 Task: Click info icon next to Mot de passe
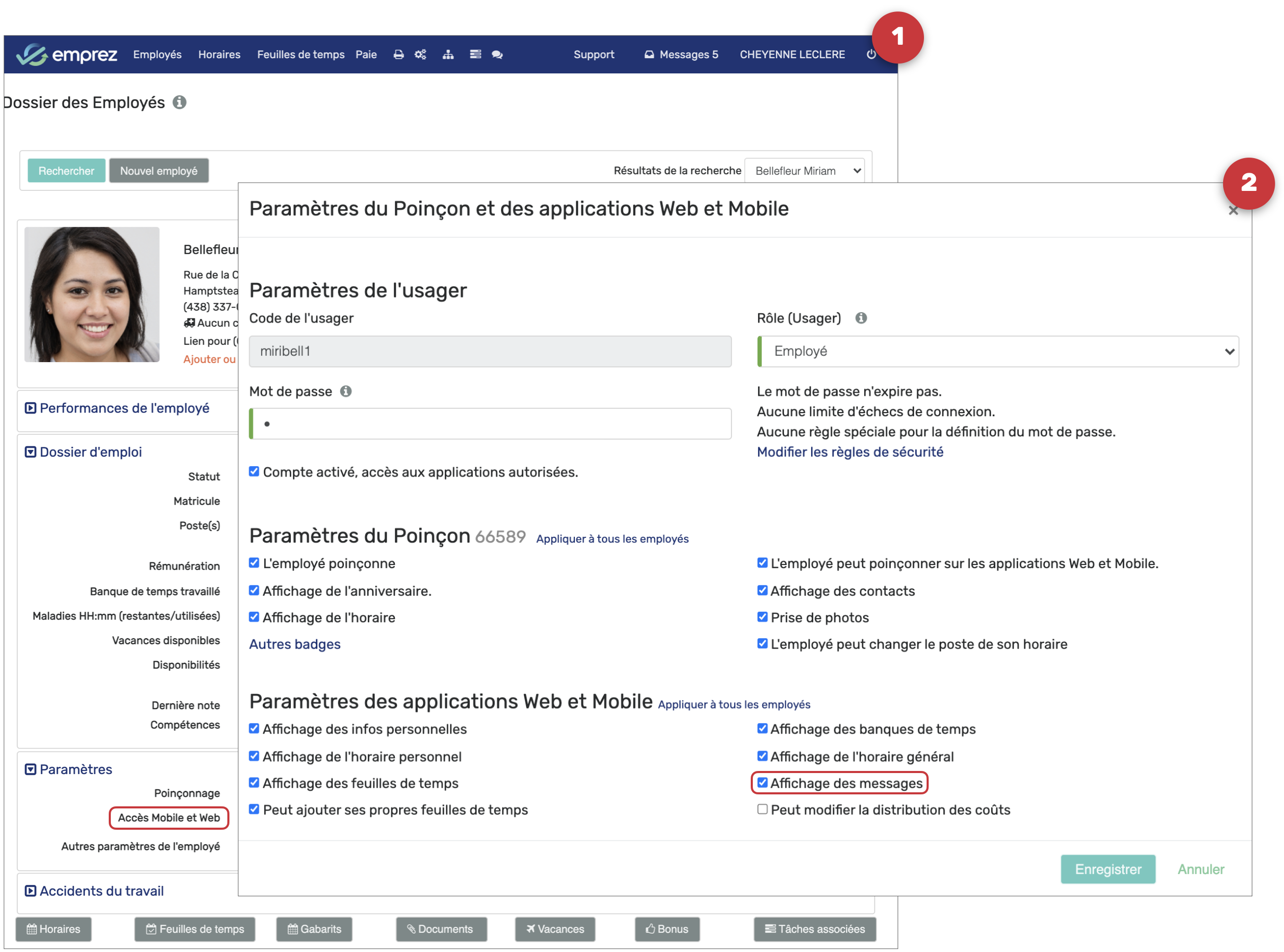(x=346, y=391)
